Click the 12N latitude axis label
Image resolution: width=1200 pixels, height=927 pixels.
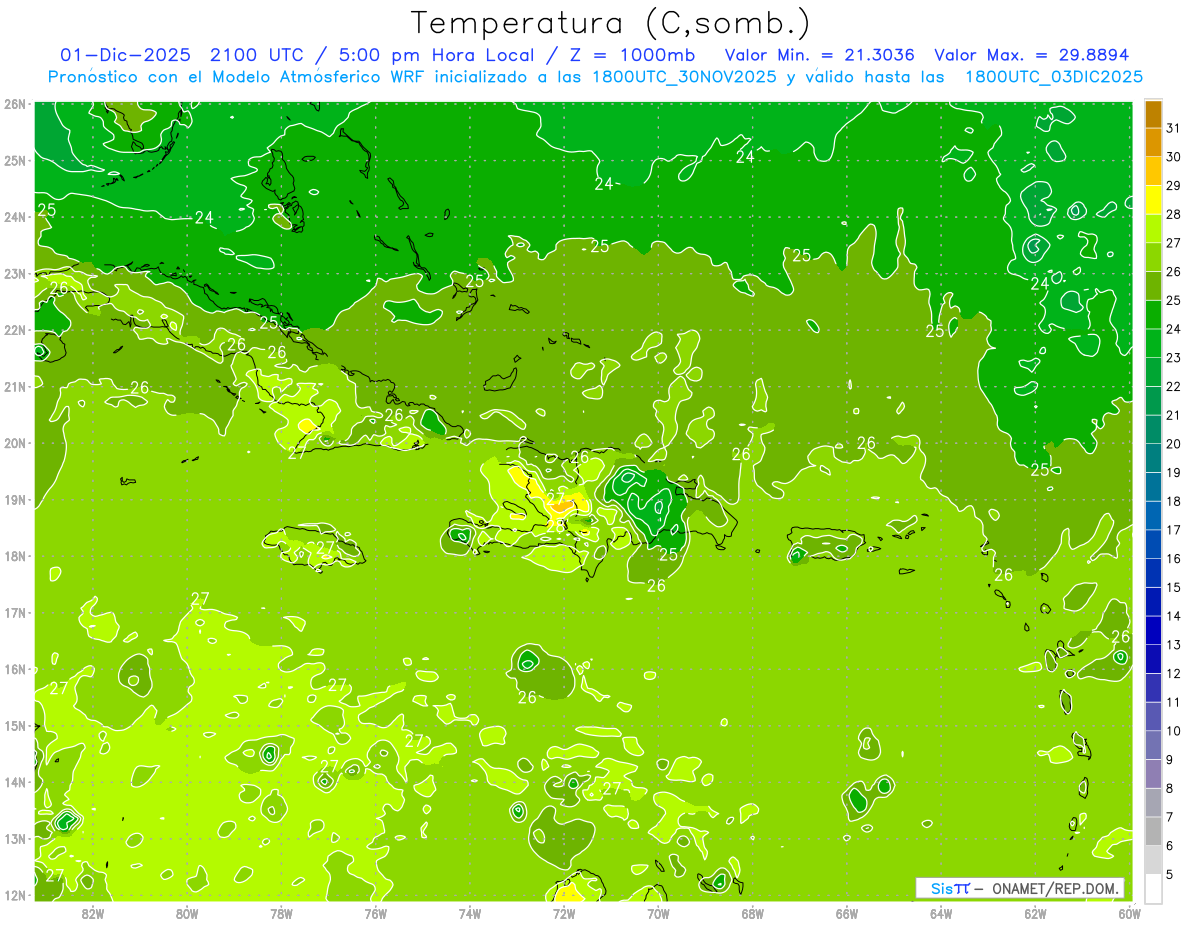tap(15, 895)
